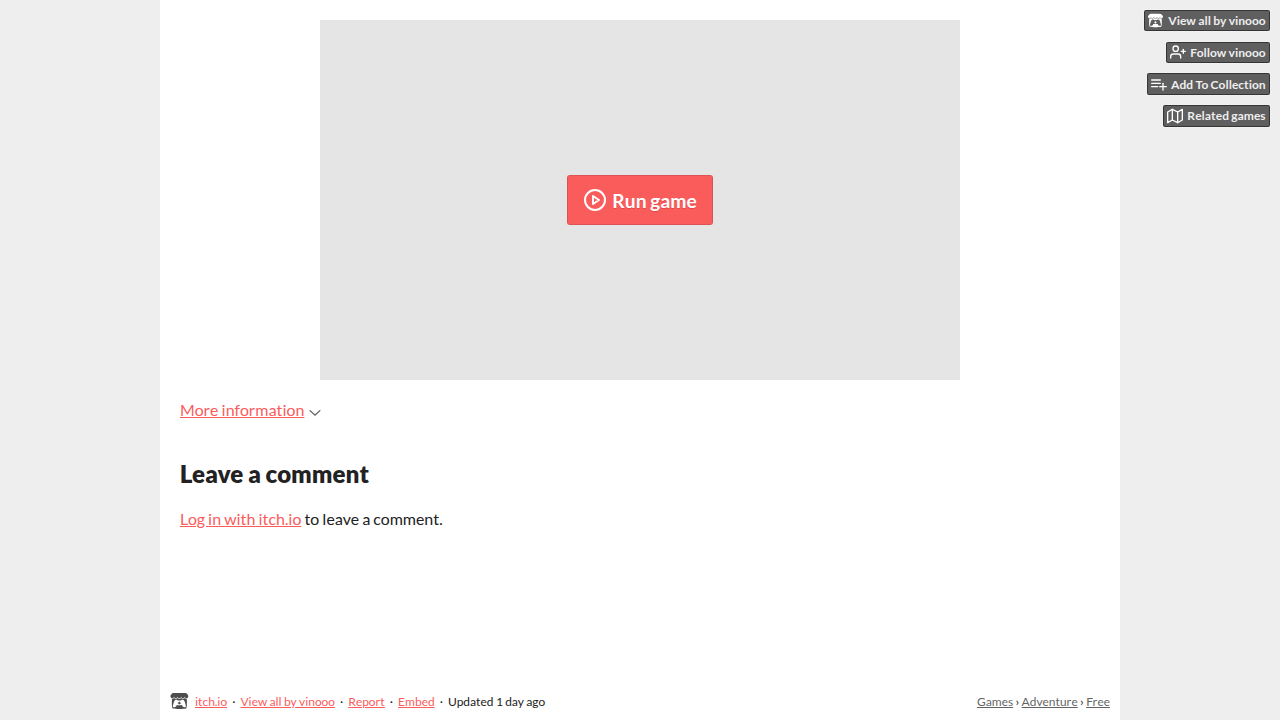
Task: Go to the Games breadcrumb category
Action: coord(995,702)
